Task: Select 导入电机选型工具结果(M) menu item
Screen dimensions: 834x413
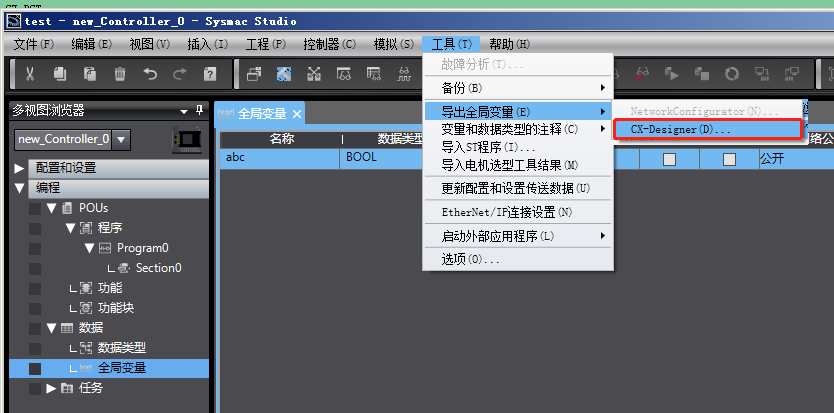Action: tap(518, 165)
